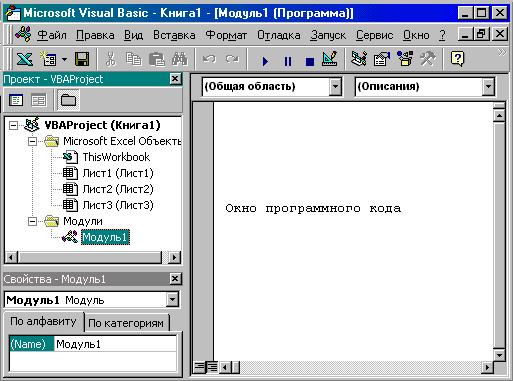Open the Вид menu

coord(133,35)
